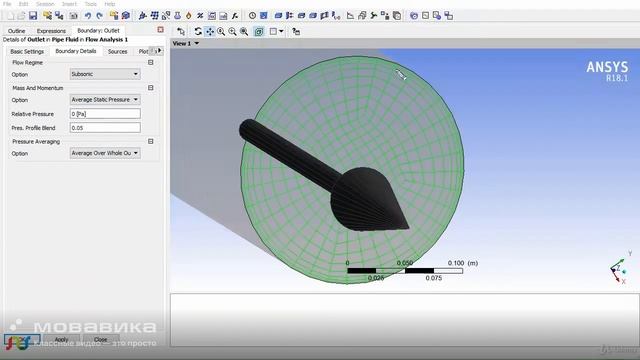Click the blue cube toolbar icon
This screenshot has height=360, width=640.
(x=126, y=16)
